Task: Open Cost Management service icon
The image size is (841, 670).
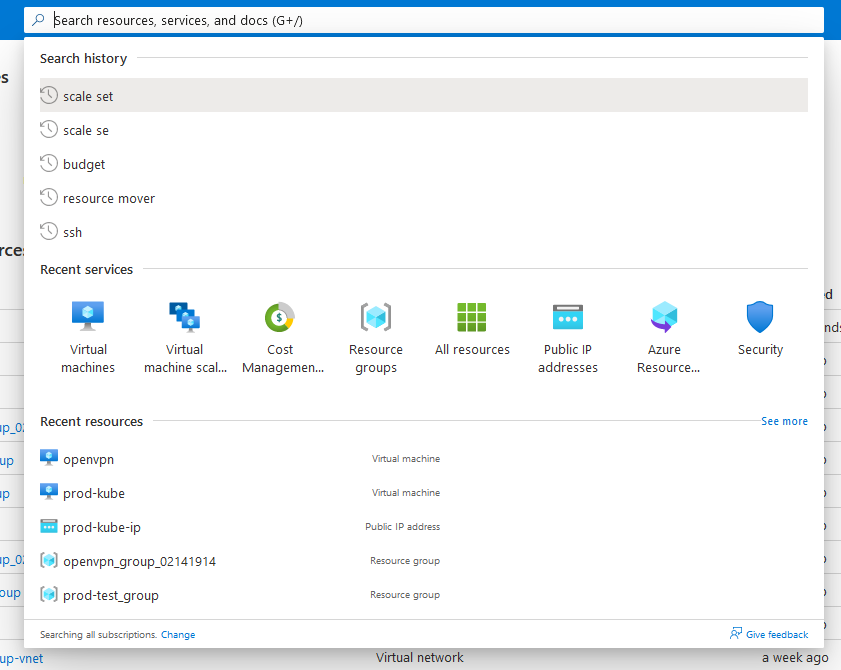Action: point(280,316)
